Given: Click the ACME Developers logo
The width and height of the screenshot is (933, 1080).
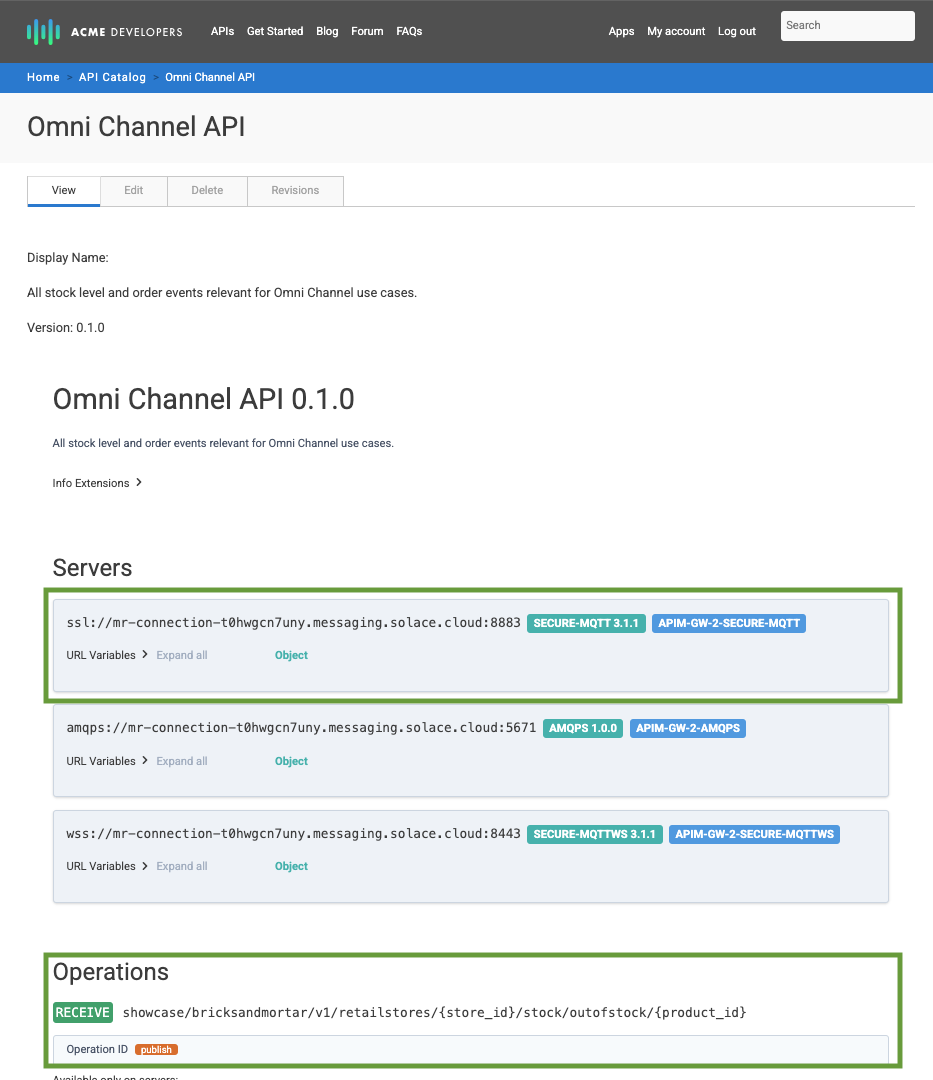Looking at the screenshot, I should click(x=105, y=31).
